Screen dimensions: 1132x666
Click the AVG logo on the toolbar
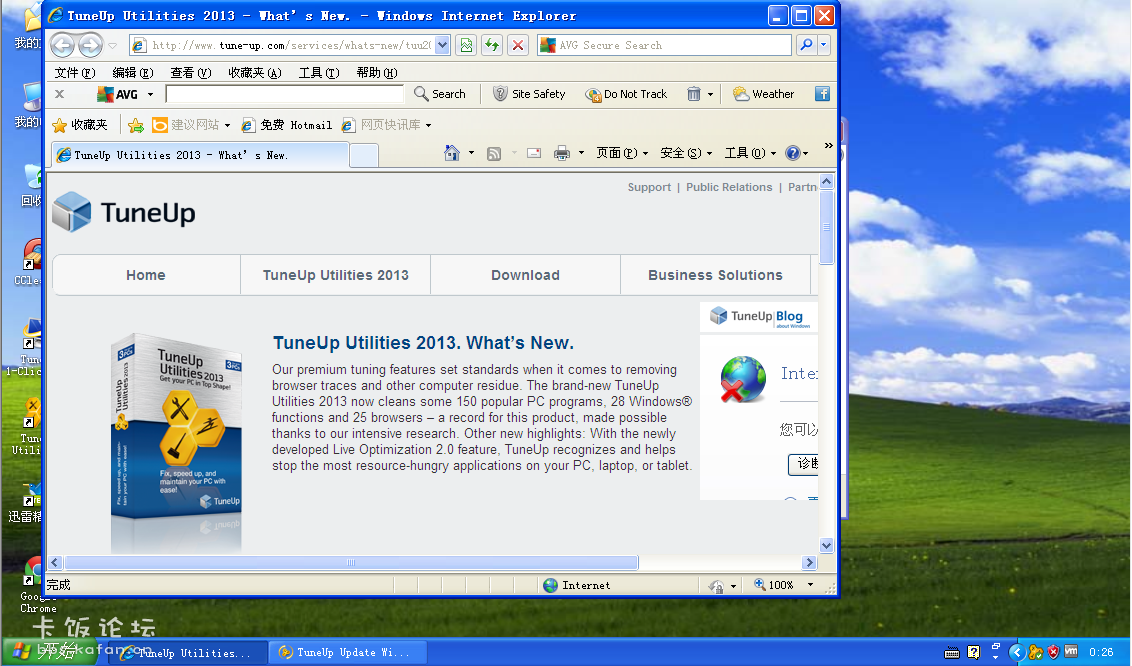point(117,95)
